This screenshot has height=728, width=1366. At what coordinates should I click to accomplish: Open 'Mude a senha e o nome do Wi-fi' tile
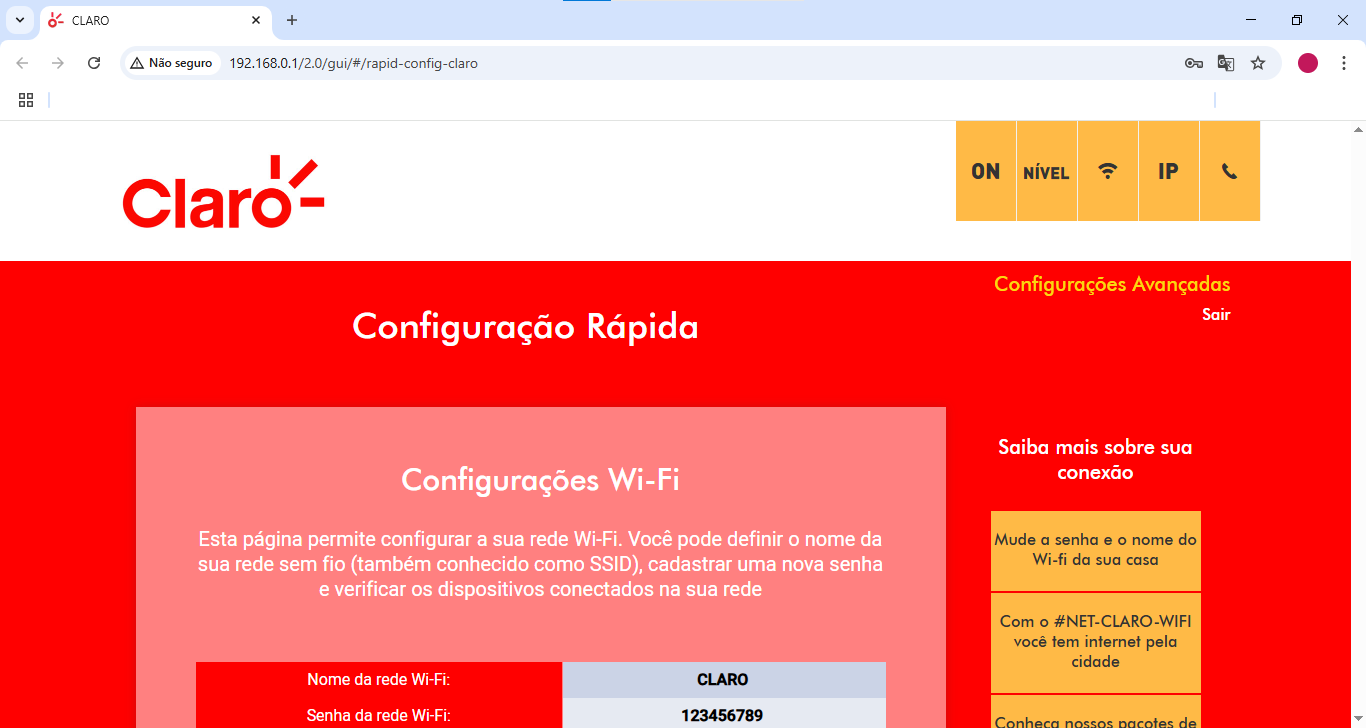pos(1096,550)
